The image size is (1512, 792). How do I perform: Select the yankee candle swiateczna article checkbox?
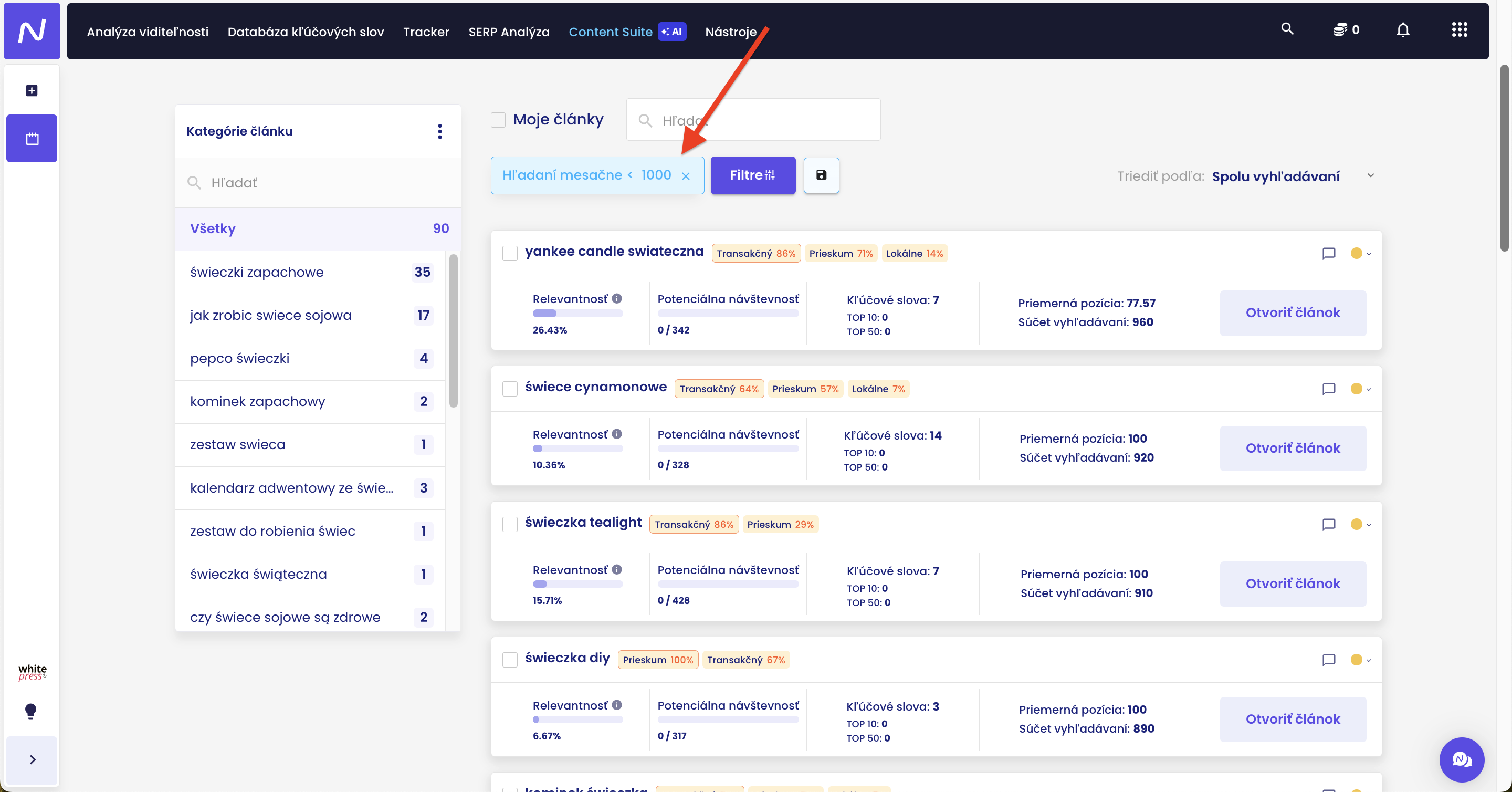coord(509,254)
